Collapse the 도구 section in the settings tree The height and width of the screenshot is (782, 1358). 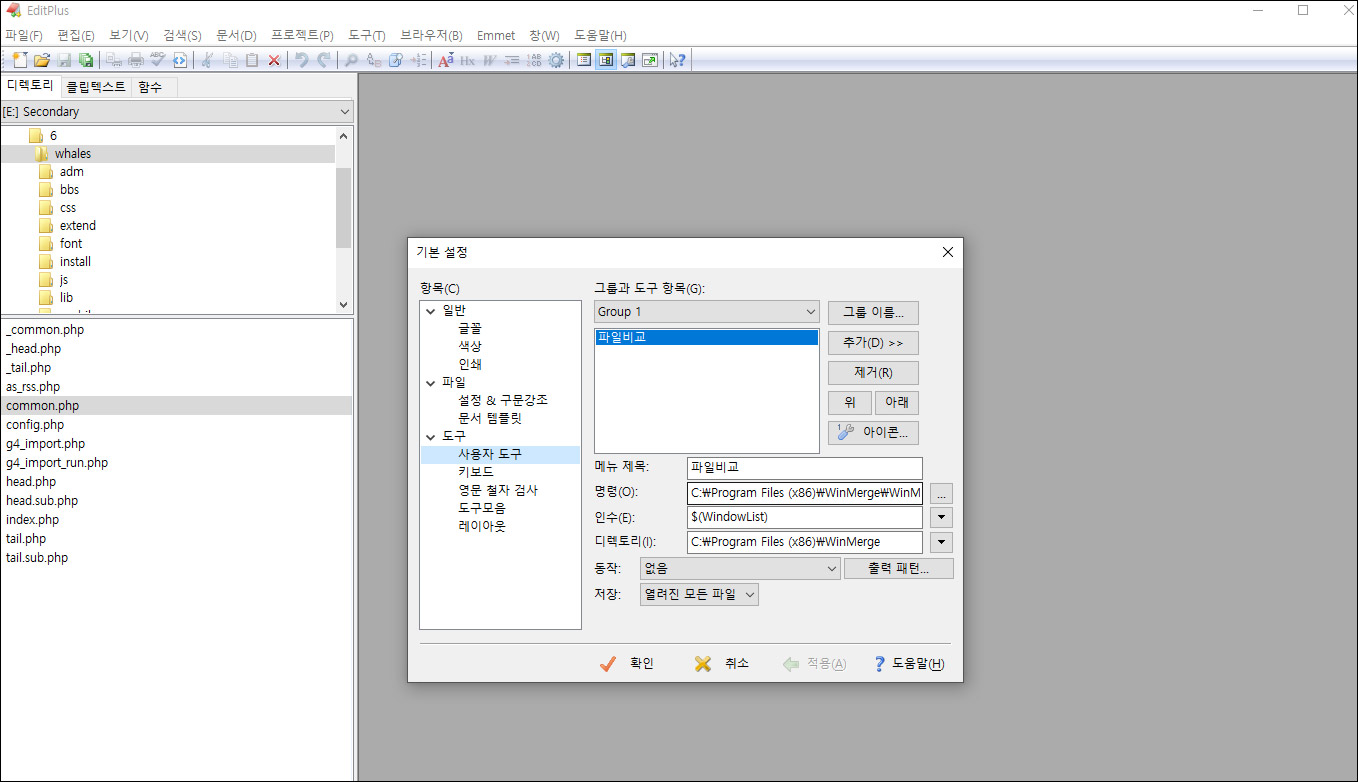tap(429, 436)
